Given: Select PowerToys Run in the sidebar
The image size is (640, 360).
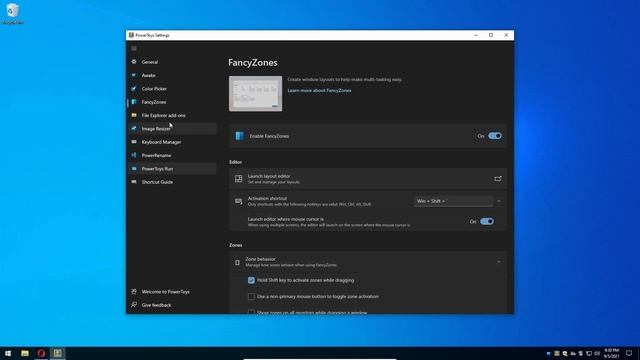Looking at the screenshot, I should point(172,169).
